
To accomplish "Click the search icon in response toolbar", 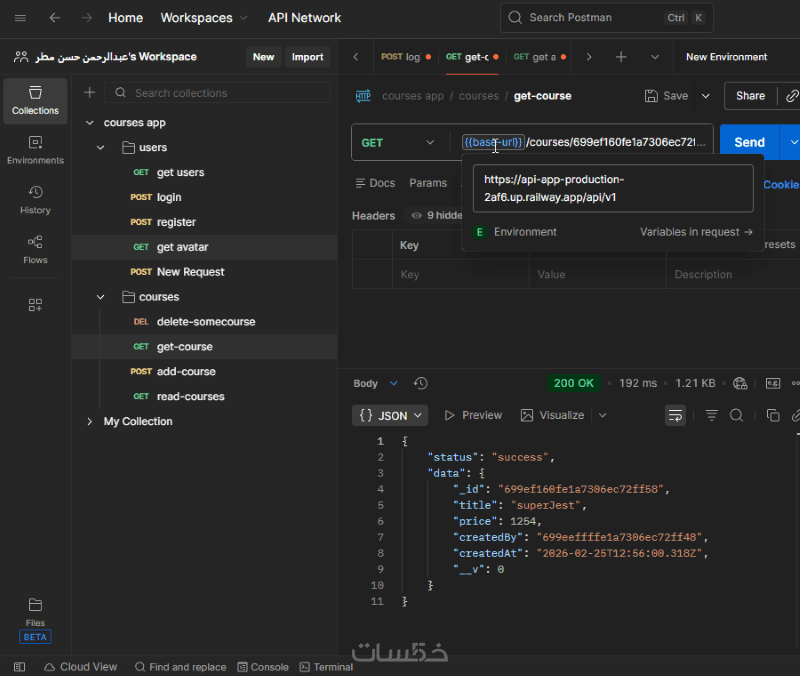I will coord(736,415).
